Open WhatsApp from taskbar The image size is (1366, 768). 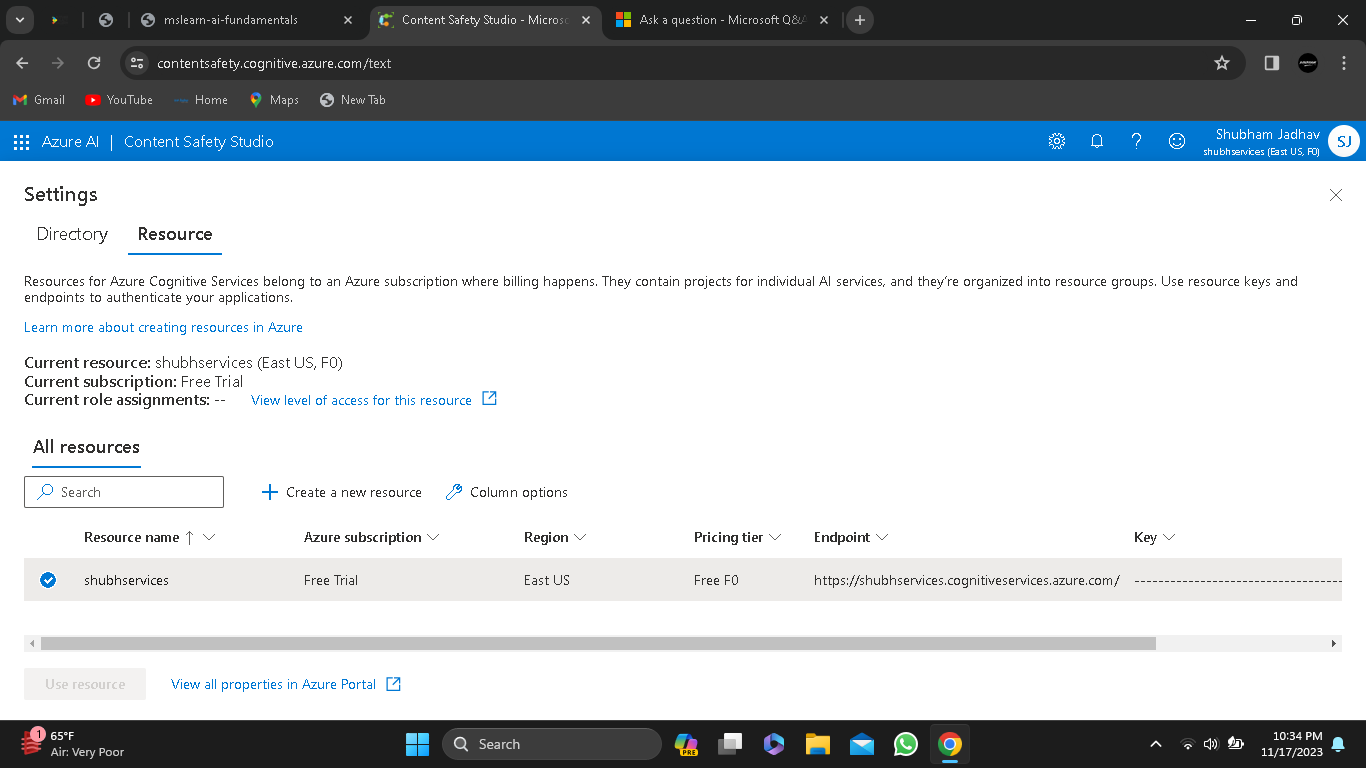pyautogui.click(x=906, y=744)
